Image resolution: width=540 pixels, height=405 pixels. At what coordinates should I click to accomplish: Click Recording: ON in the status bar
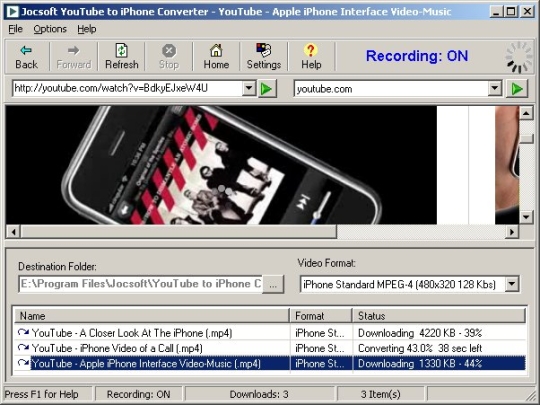click(138, 394)
